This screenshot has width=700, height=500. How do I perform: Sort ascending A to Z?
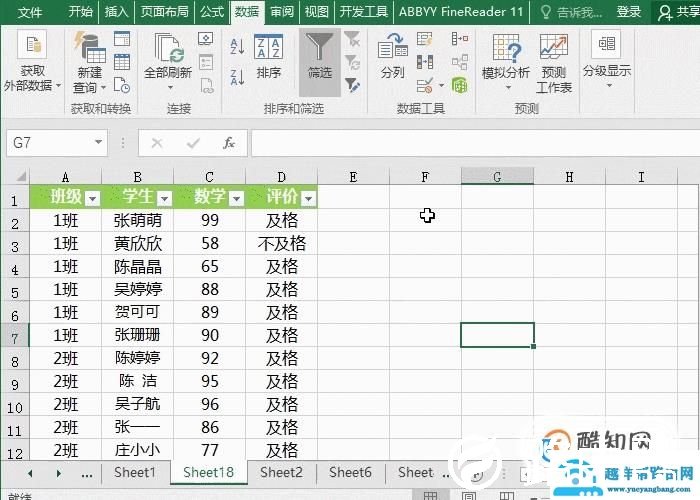click(x=237, y=46)
